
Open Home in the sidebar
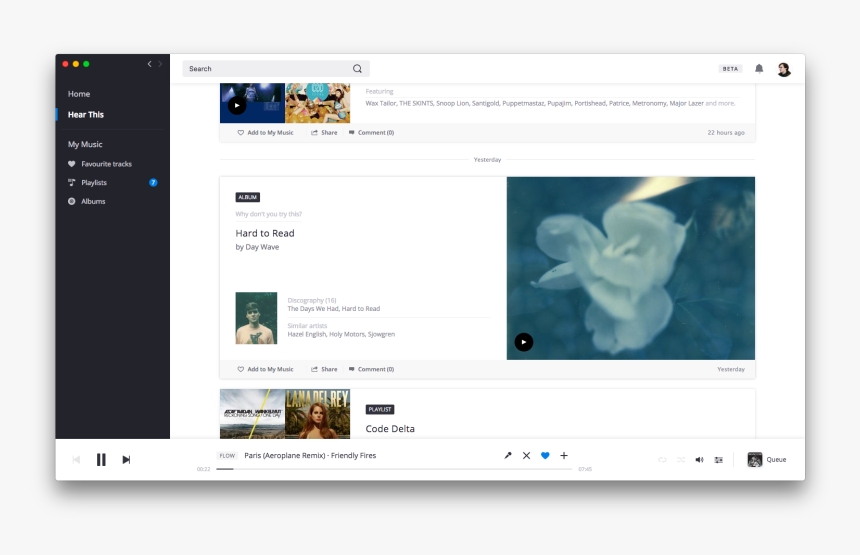[x=79, y=94]
